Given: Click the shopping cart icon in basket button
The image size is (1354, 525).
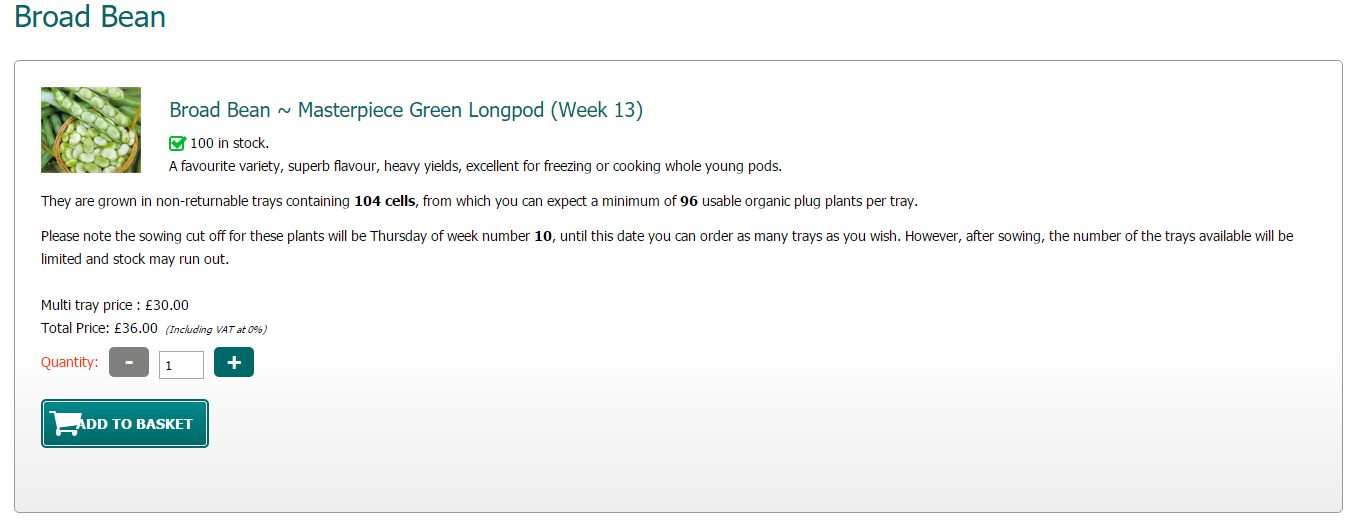Looking at the screenshot, I should coord(65,424).
